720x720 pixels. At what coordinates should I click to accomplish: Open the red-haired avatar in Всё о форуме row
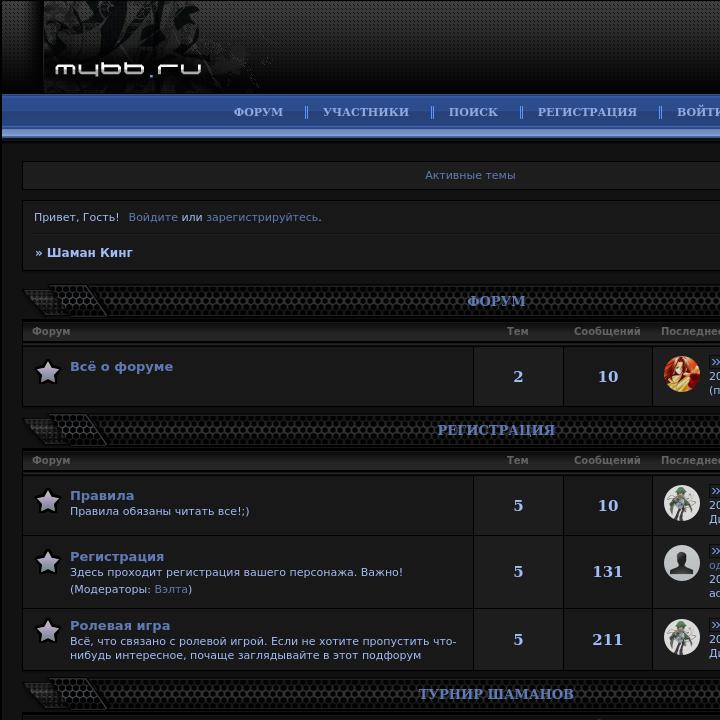[x=681, y=374]
